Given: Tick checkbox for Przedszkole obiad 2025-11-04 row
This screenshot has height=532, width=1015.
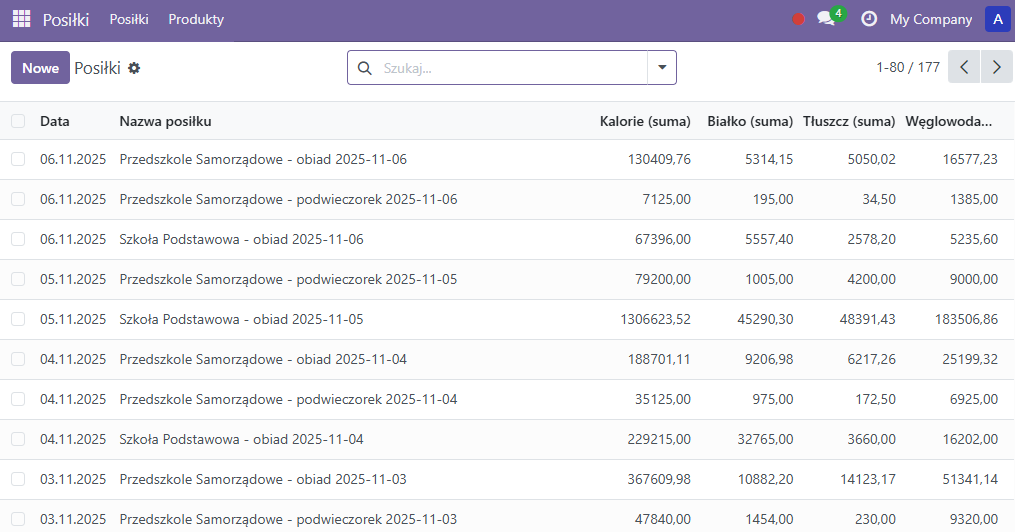Looking at the screenshot, I should pyautogui.click(x=18, y=359).
